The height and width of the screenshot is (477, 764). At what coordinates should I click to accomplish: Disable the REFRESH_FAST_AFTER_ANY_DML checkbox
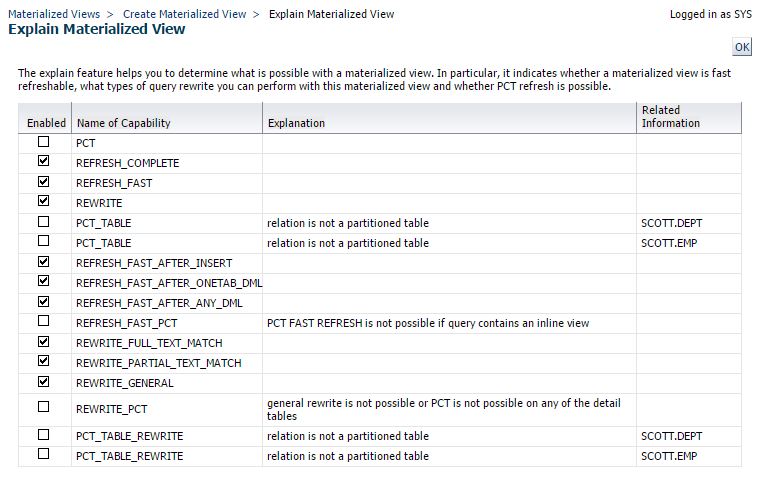point(43,301)
